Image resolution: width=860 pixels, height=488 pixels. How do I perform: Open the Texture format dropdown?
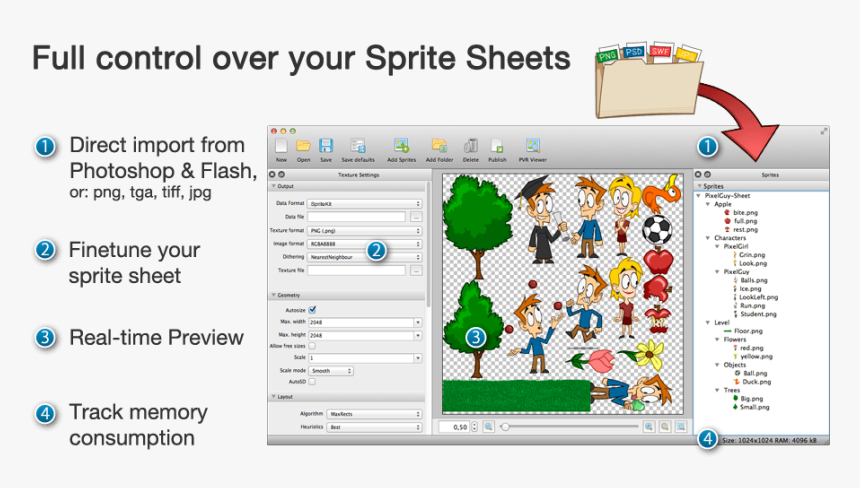pyautogui.click(x=364, y=231)
